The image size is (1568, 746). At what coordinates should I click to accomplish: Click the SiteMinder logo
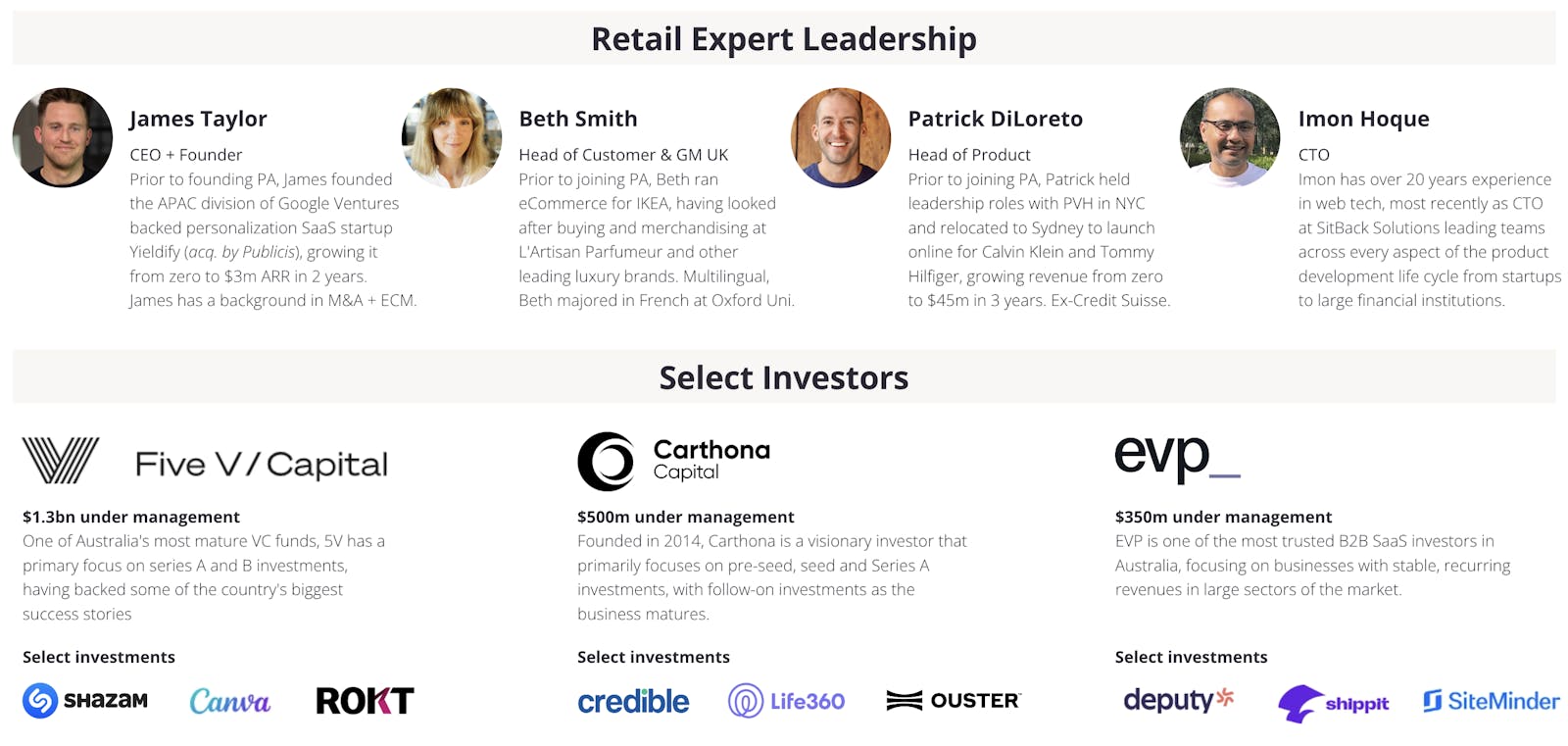click(1491, 701)
